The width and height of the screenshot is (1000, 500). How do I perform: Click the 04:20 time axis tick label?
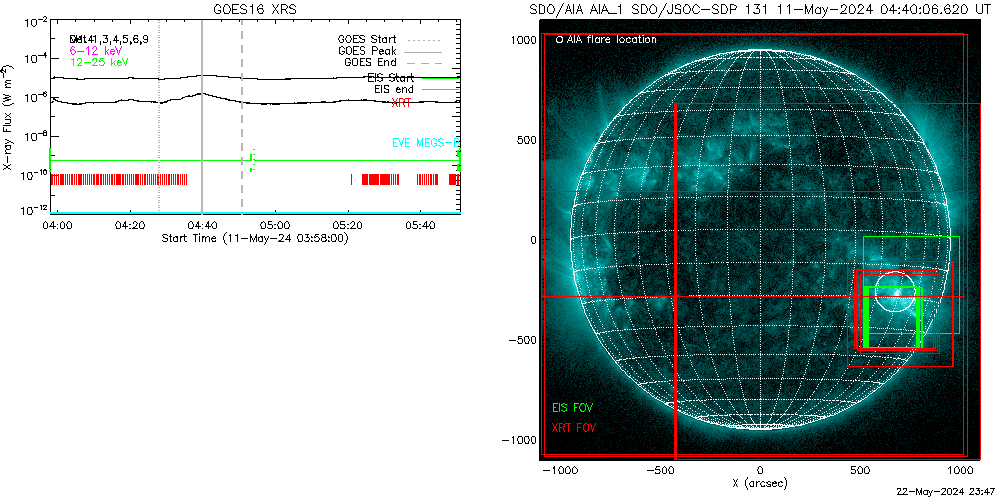pos(130,226)
